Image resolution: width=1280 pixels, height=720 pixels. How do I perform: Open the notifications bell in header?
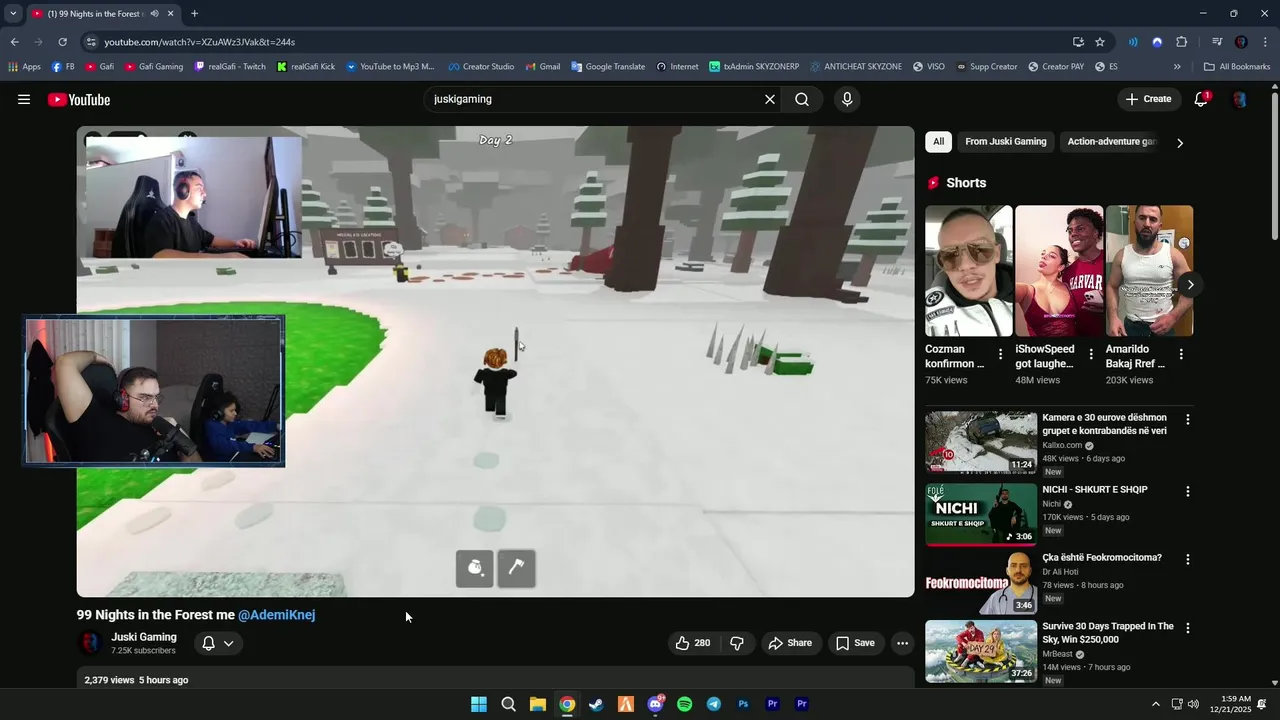1201,99
